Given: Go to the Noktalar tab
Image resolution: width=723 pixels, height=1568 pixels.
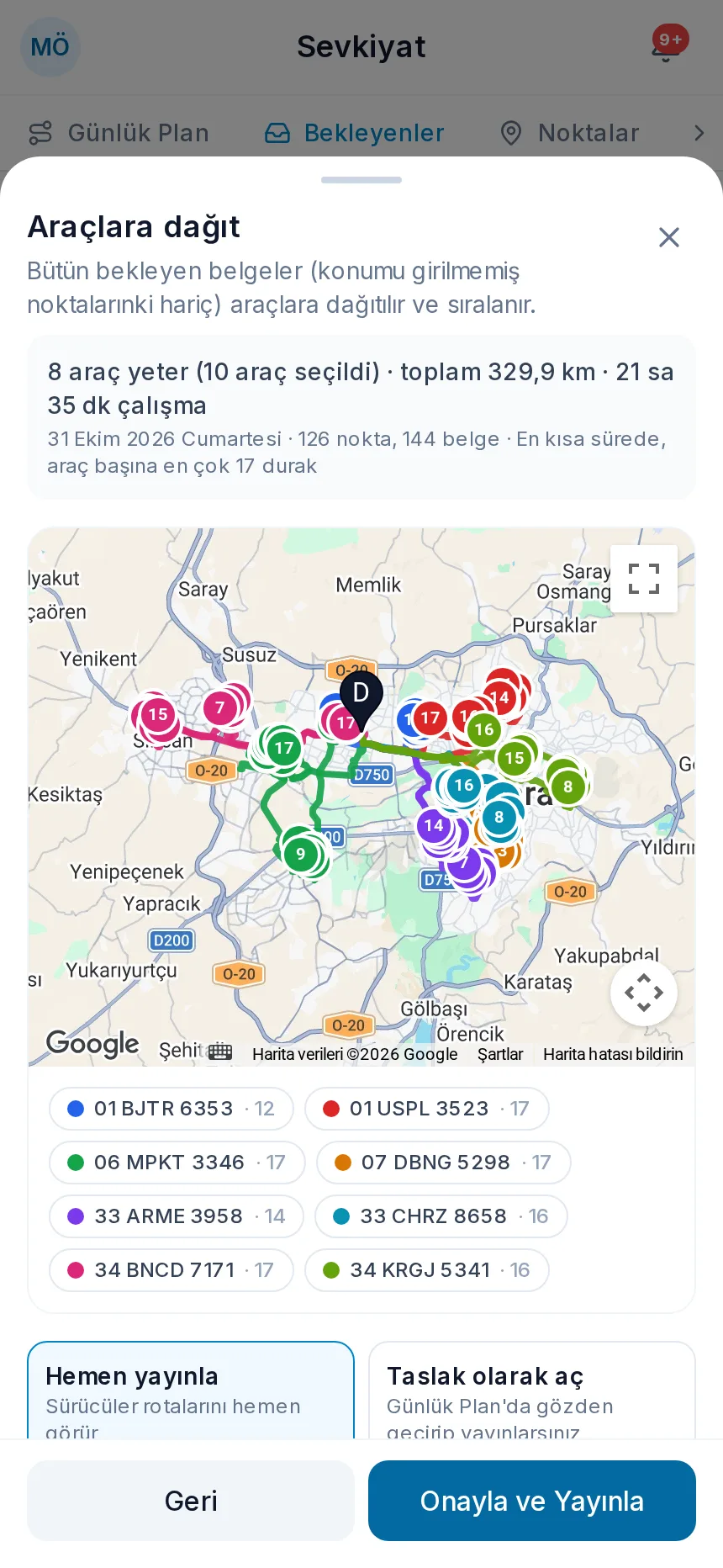Looking at the screenshot, I should [569, 133].
